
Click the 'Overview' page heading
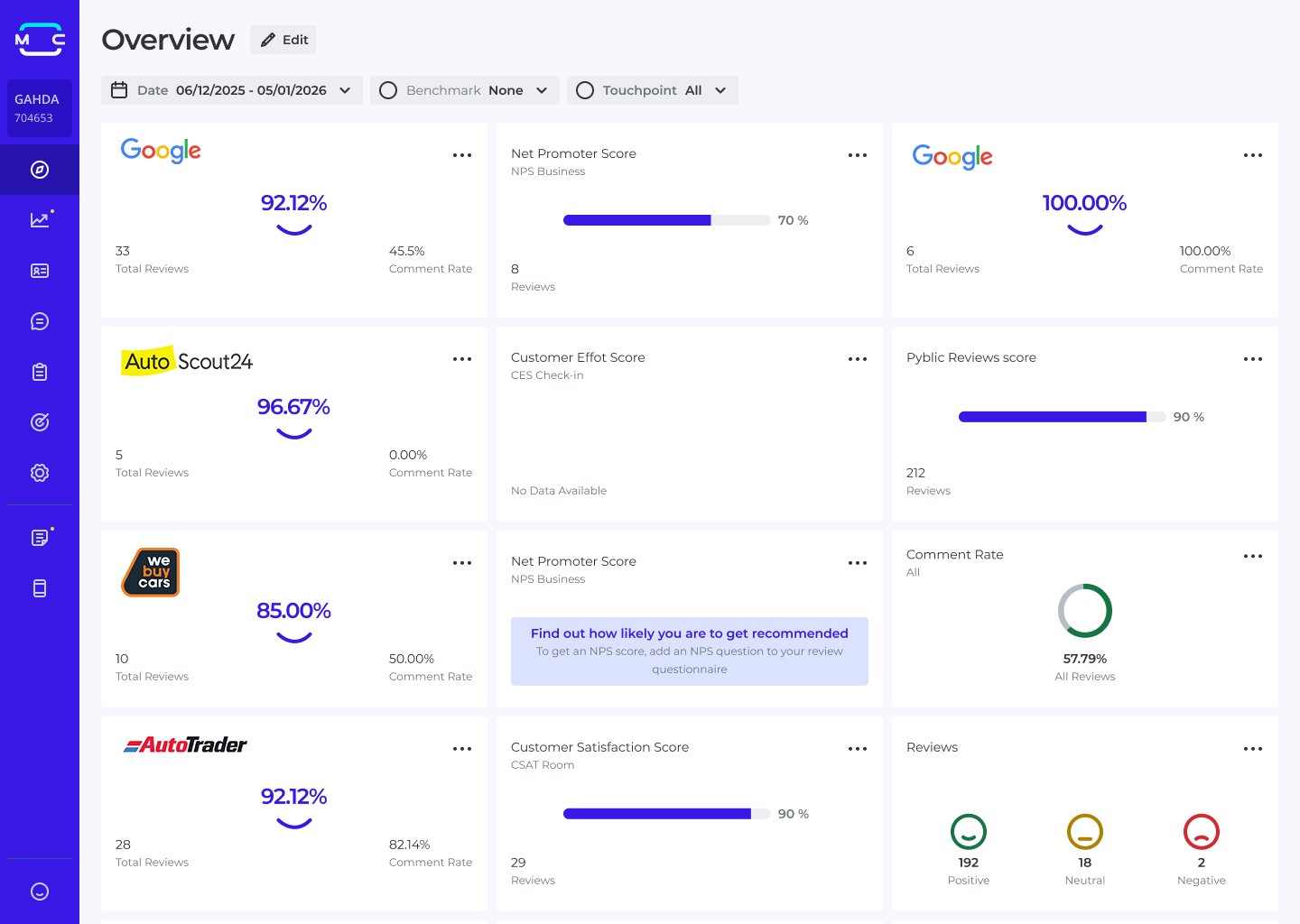pos(168,40)
